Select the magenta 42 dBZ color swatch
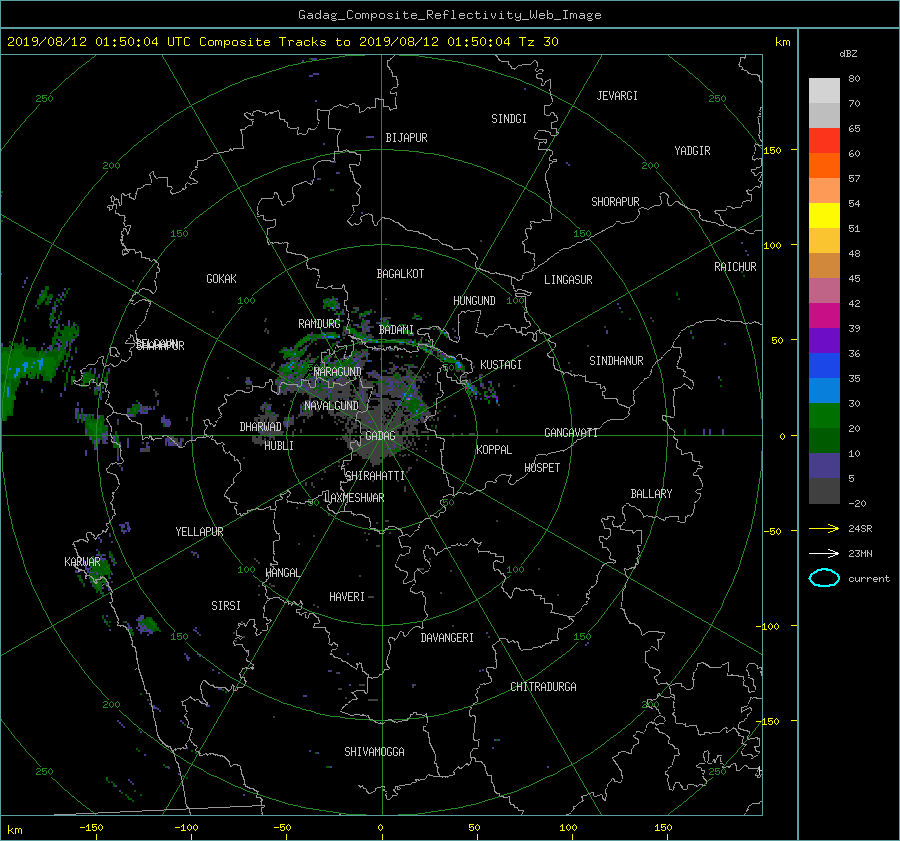The width and height of the screenshot is (900, 841). pyautogui.click(x=824, y=315)
